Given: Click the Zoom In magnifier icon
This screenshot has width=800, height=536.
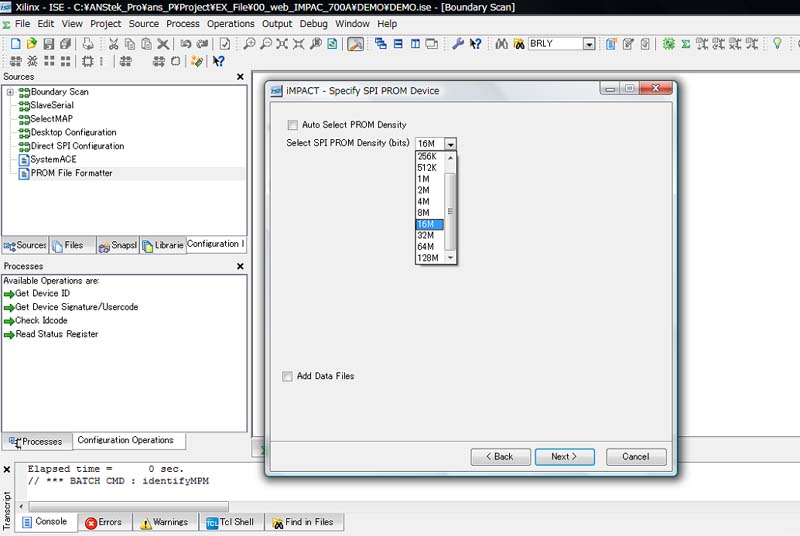Looking at the screenshot, I should coord(249,44).
